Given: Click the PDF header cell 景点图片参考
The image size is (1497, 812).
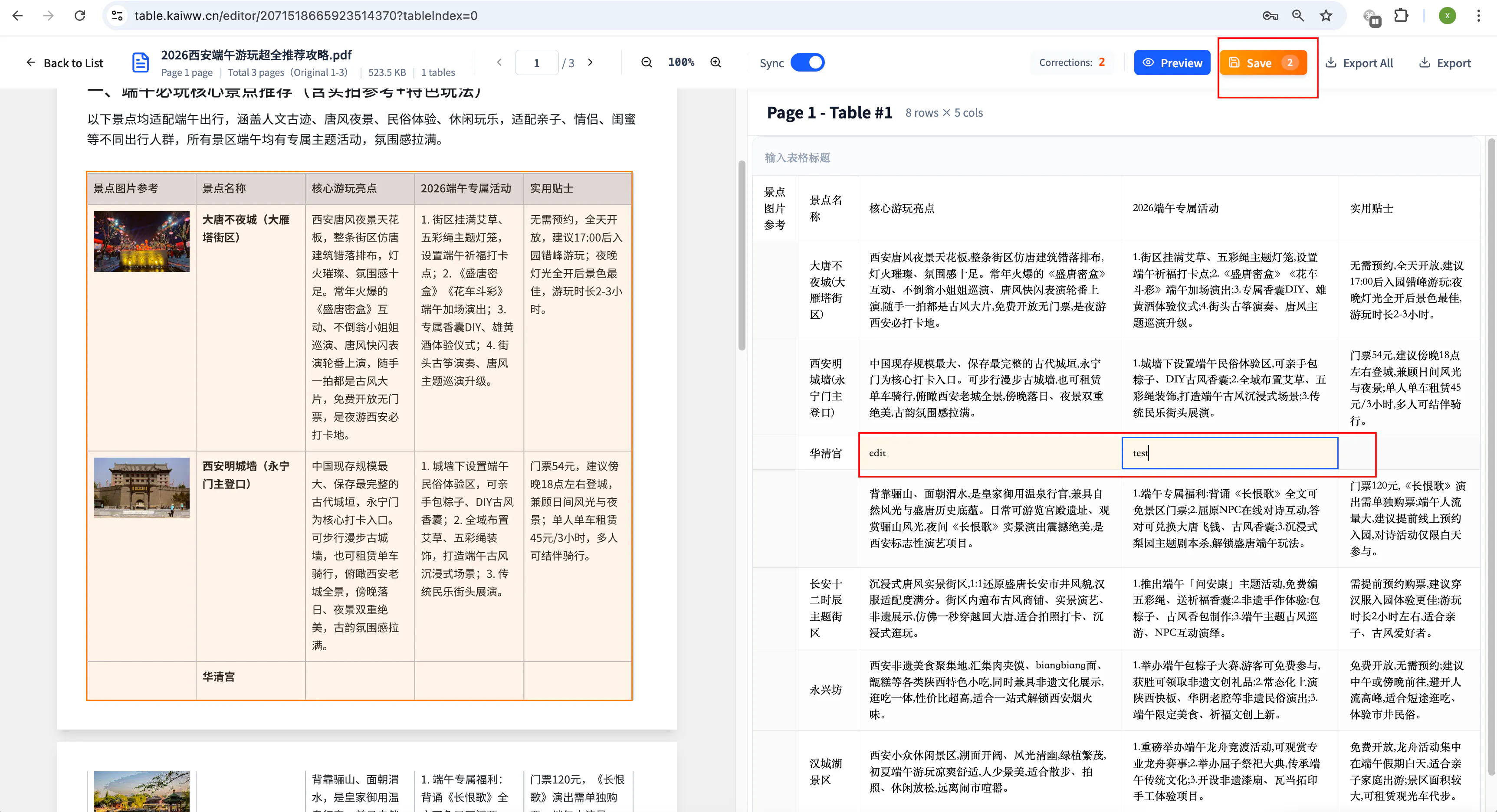Looking at the screenshot, I should click(x=141, y=189).
